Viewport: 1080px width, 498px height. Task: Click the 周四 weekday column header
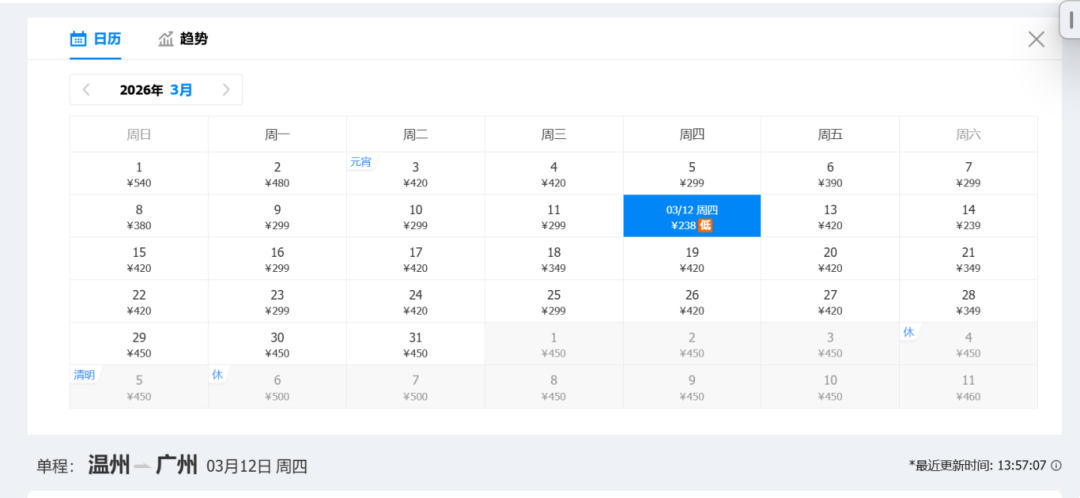691,134
